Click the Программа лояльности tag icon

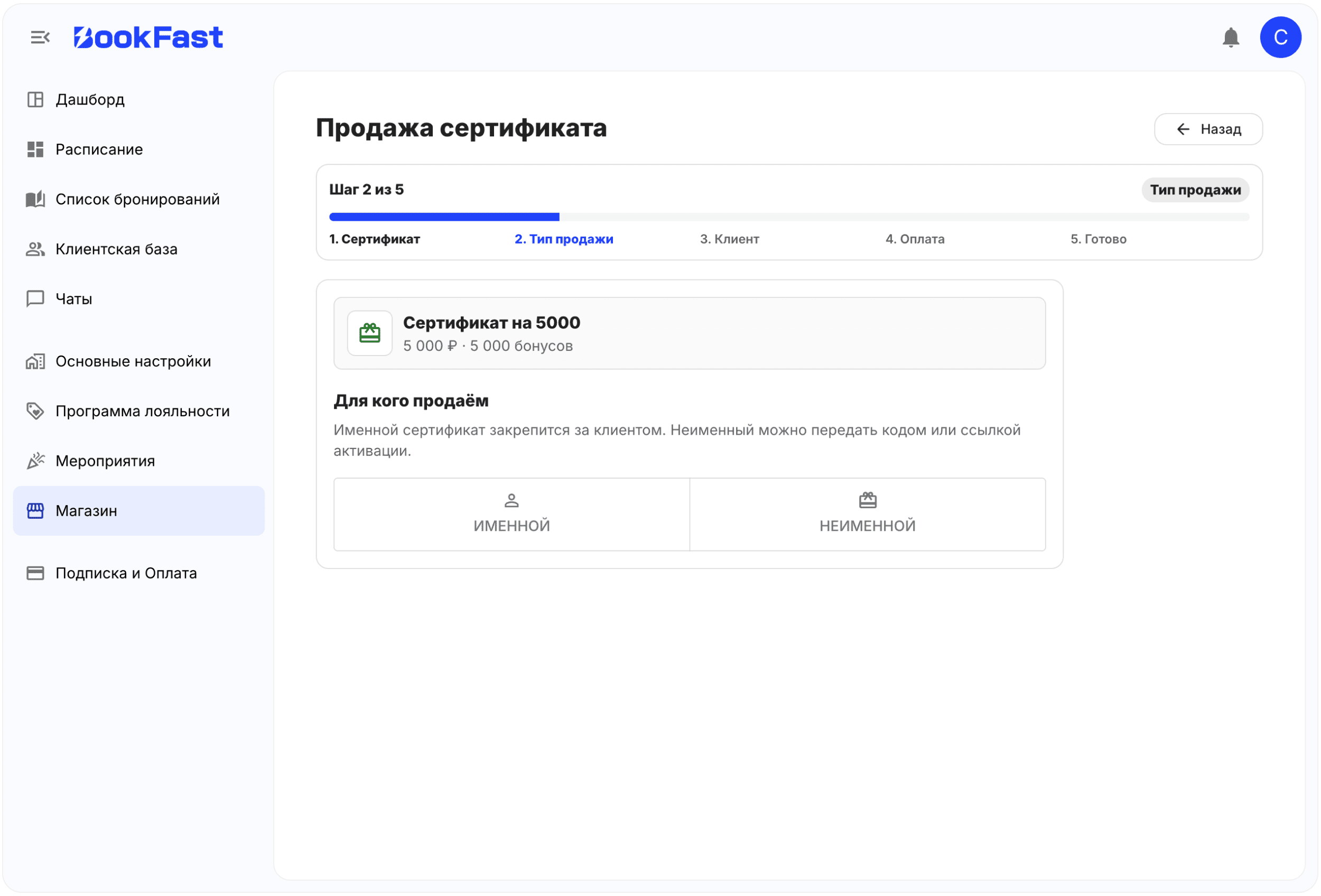tap(35, 412)
